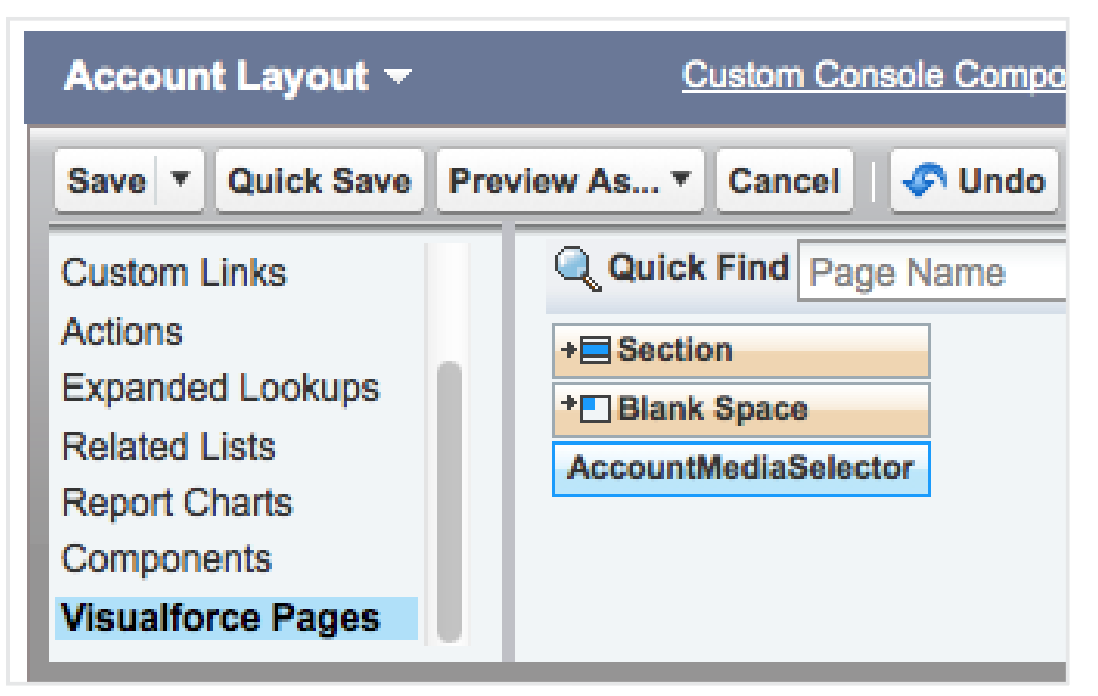Screen dimensions: 1098x696
Task: Click the Blank Space element icon
Action: [596, 409]
